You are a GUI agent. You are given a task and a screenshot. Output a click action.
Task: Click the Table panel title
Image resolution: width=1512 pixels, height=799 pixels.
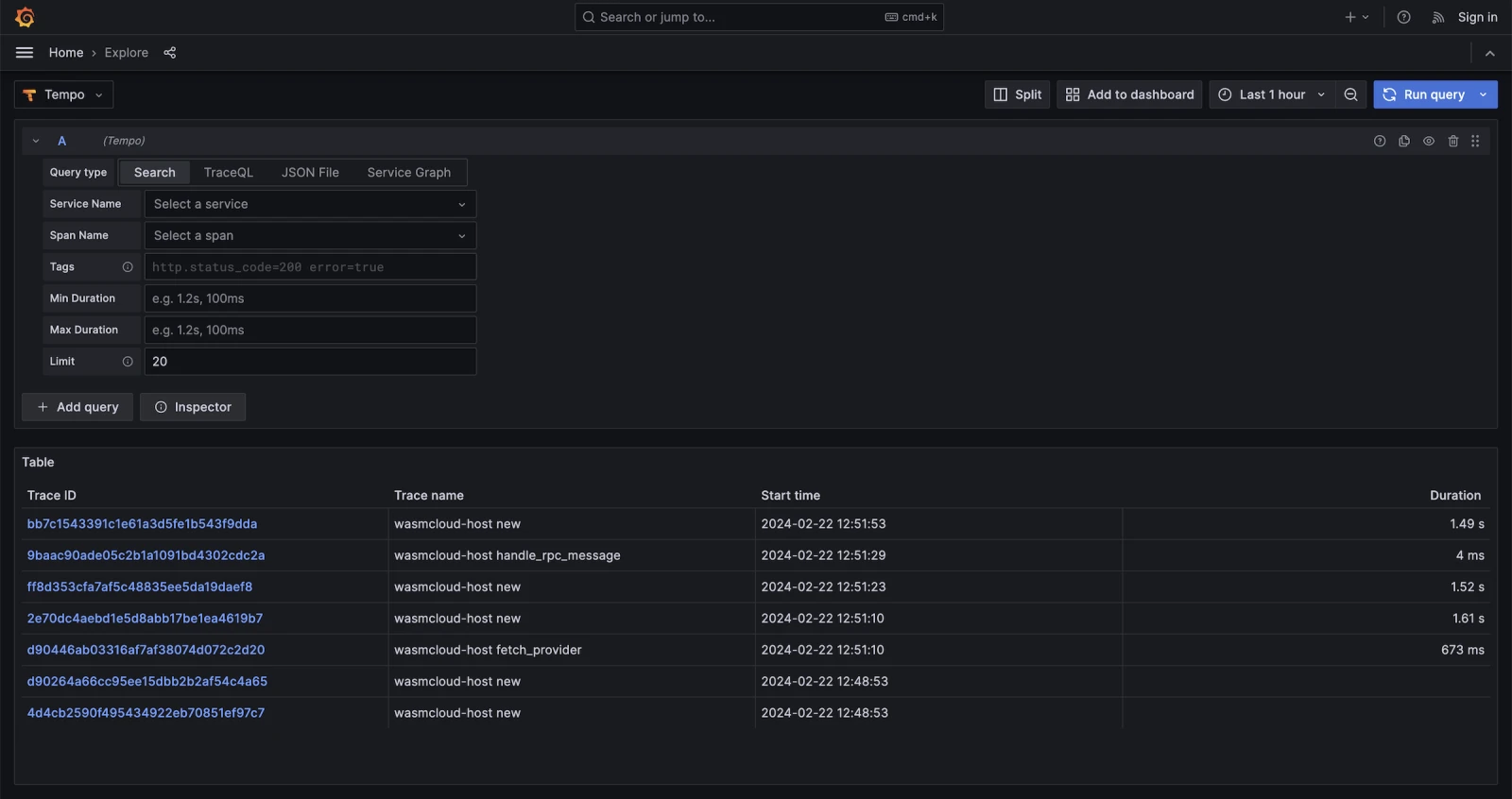click(x=39, y=462)
